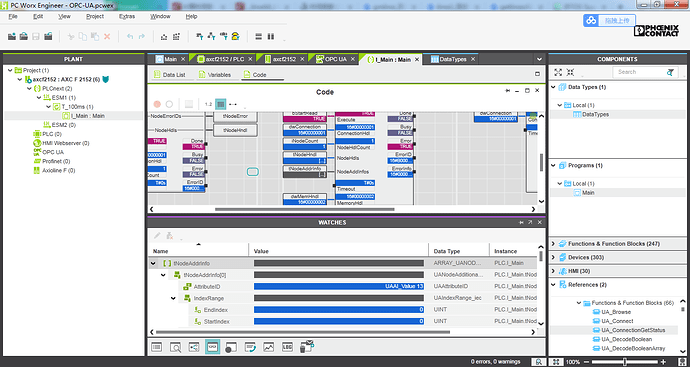Screen dimensions: 690x367
Task: Click the AttributeID value UAAI_Value 13
Action: tap(339, 287)
